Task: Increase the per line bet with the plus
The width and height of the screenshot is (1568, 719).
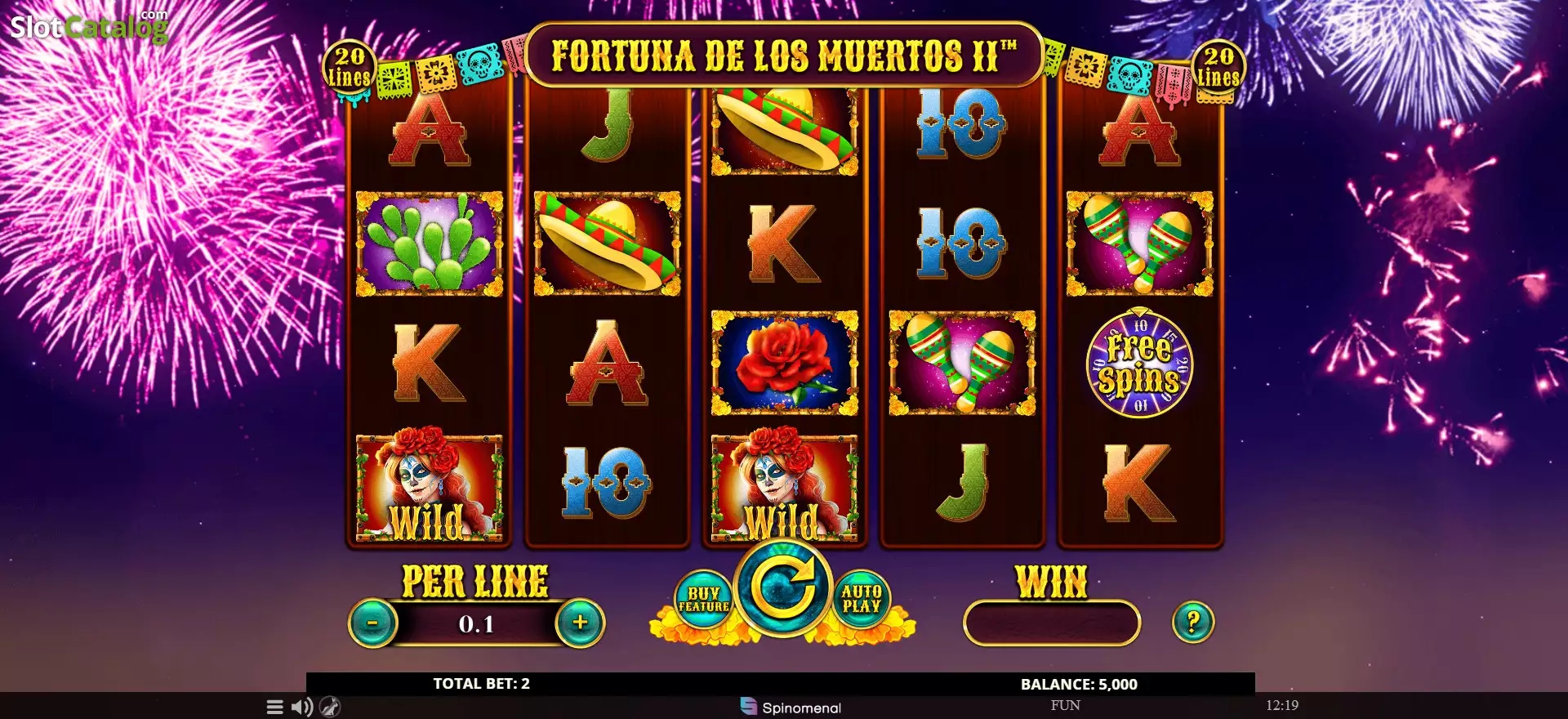Action: pos(580,623)
